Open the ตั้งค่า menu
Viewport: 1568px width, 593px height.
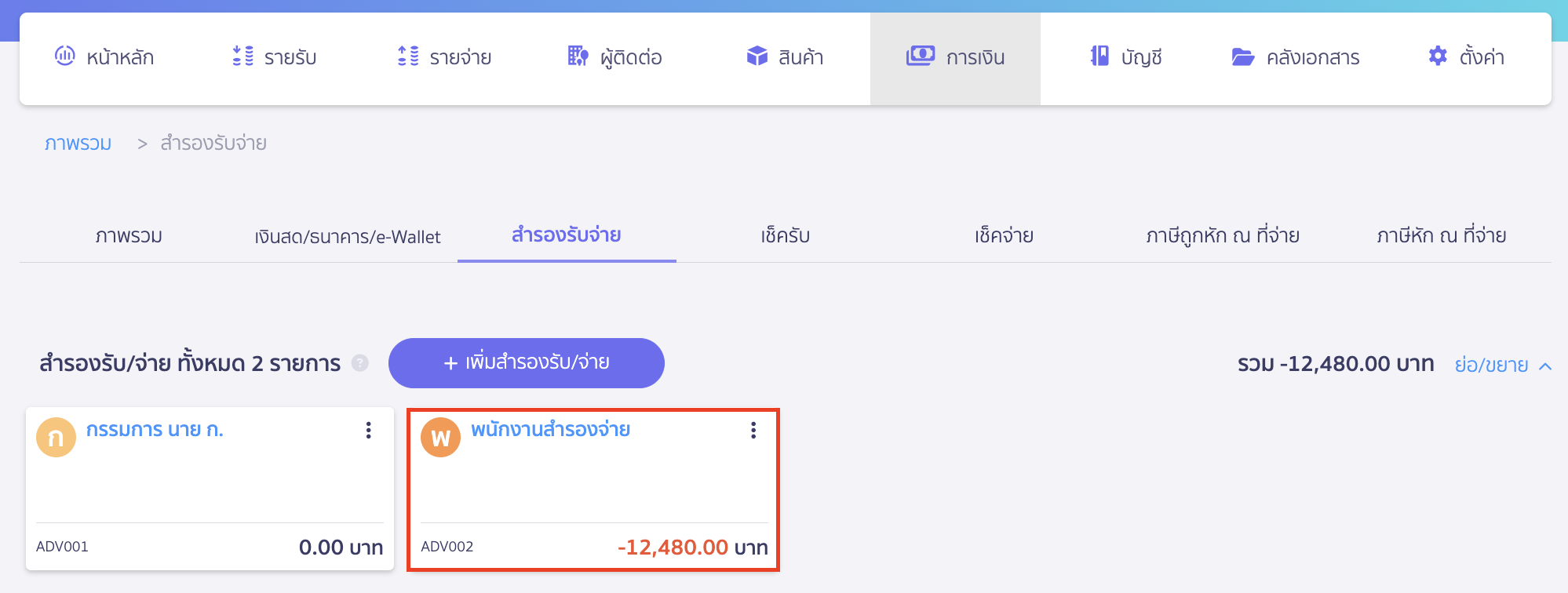pos(1466,57)
